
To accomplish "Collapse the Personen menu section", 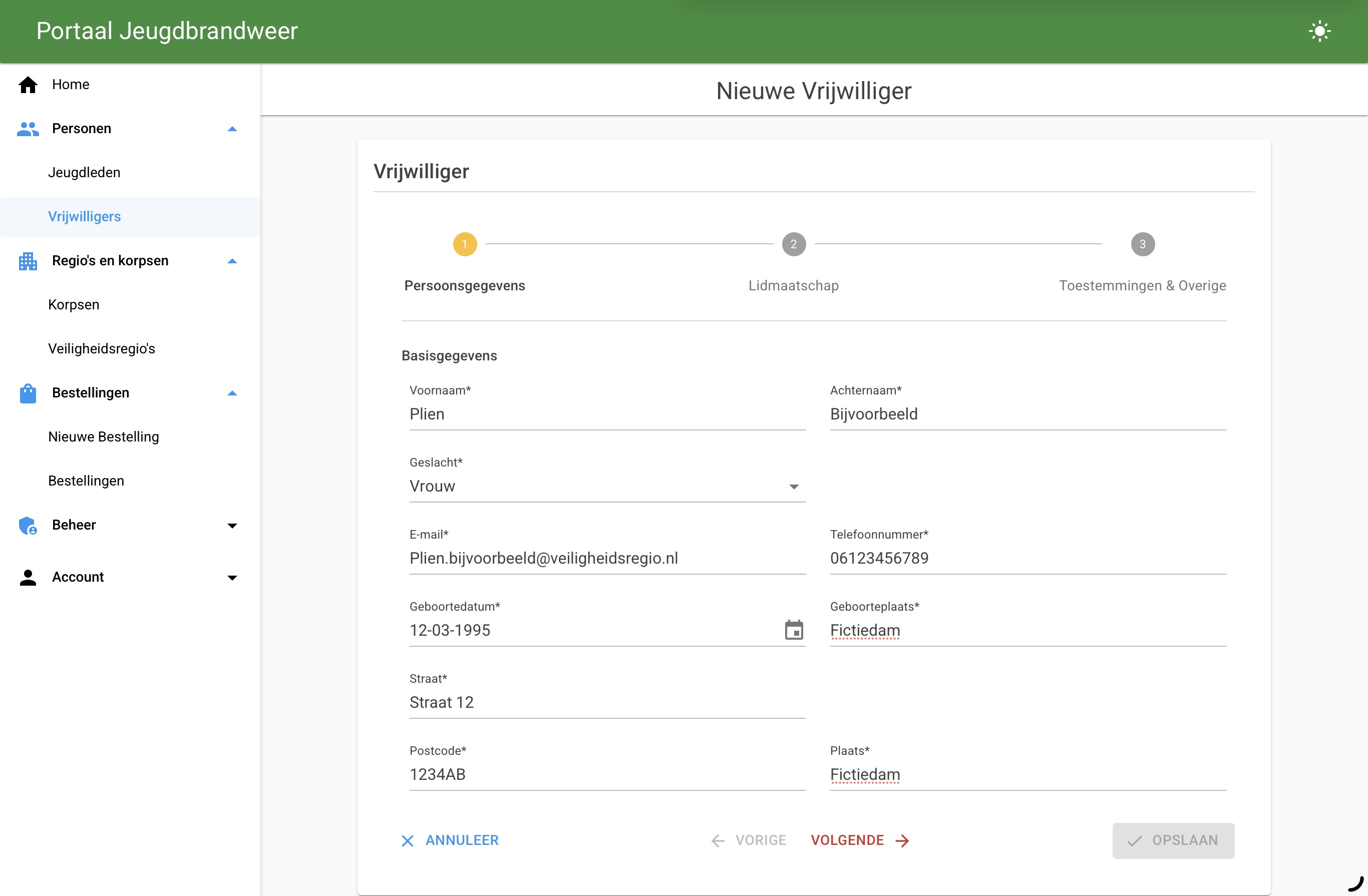I will 232,129.
